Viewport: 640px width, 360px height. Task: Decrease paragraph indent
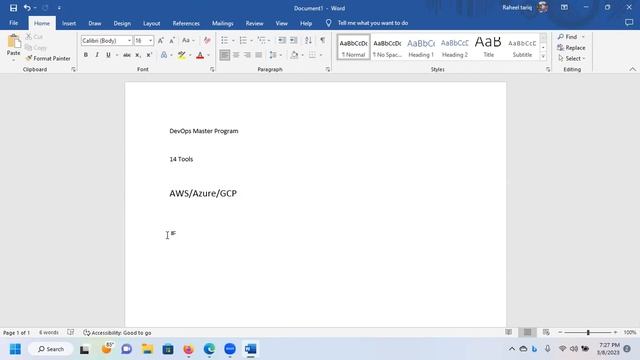[x=282, y=40]
